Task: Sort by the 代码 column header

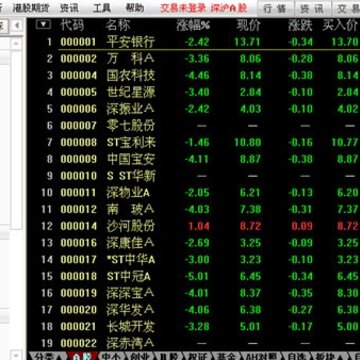Action: click(72, 25)
